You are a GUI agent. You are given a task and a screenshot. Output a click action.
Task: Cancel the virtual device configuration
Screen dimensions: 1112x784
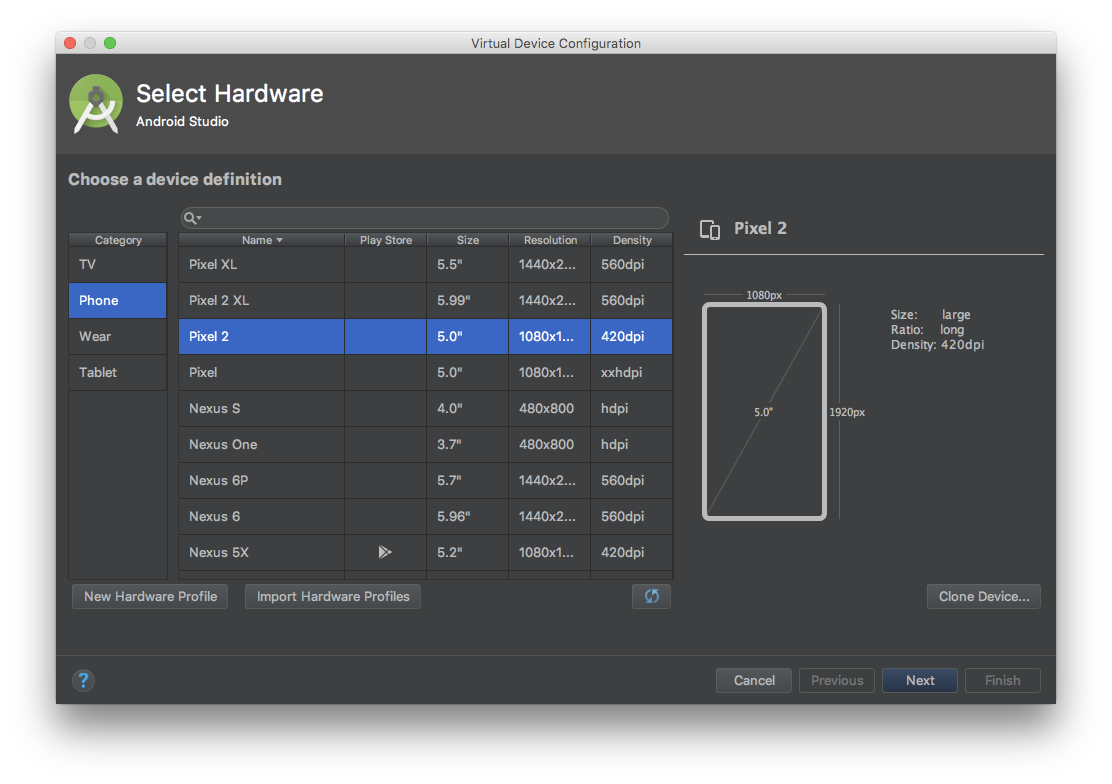tap(754, 680)
